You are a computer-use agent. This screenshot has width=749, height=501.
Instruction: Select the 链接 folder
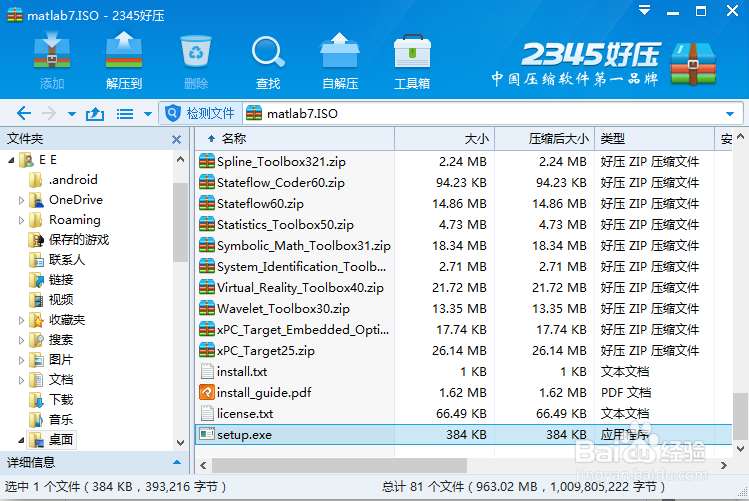click(x=51, y=280)
